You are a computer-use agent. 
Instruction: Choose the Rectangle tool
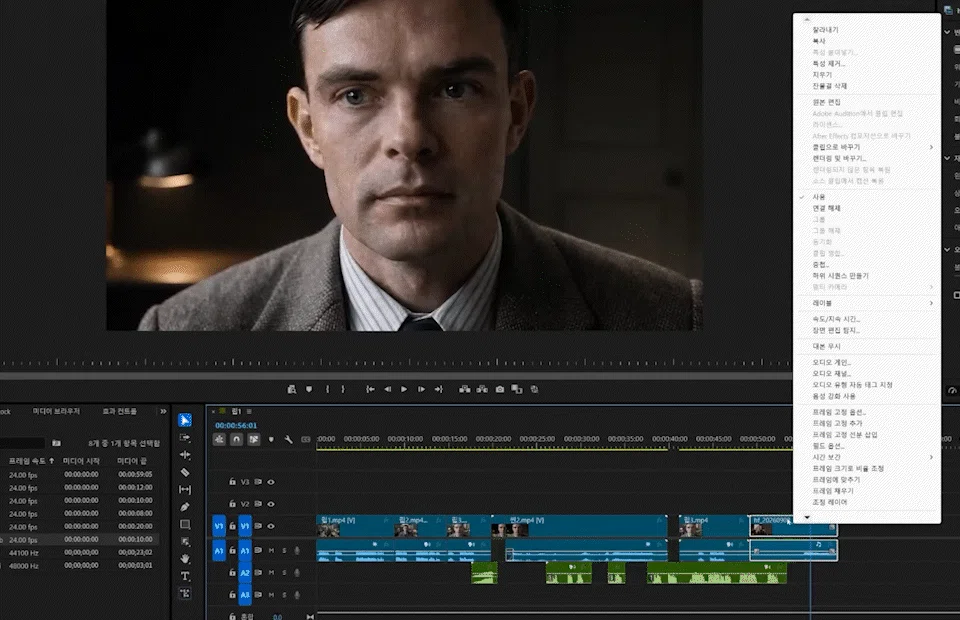(185, 525)
